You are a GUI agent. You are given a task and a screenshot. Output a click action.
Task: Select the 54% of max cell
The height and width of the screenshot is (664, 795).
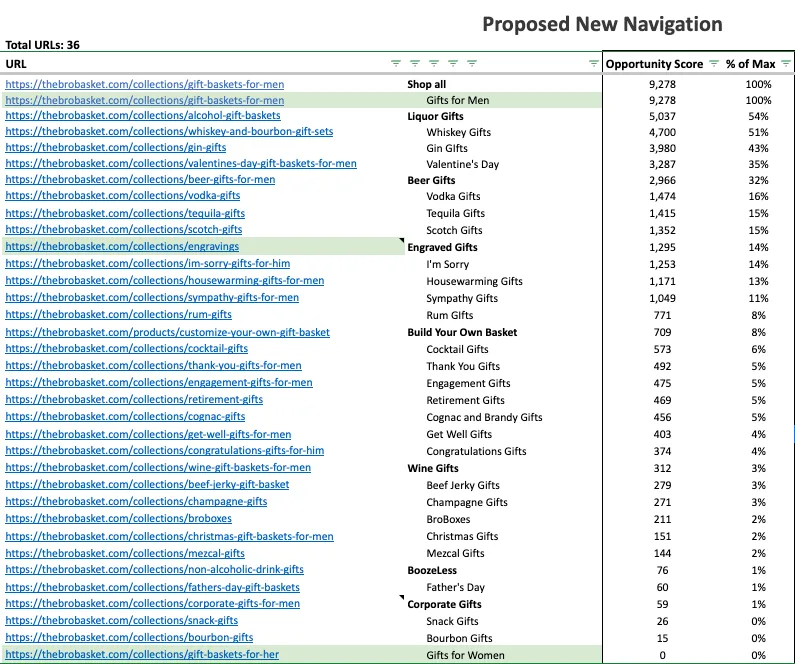[x=758, y=116]
